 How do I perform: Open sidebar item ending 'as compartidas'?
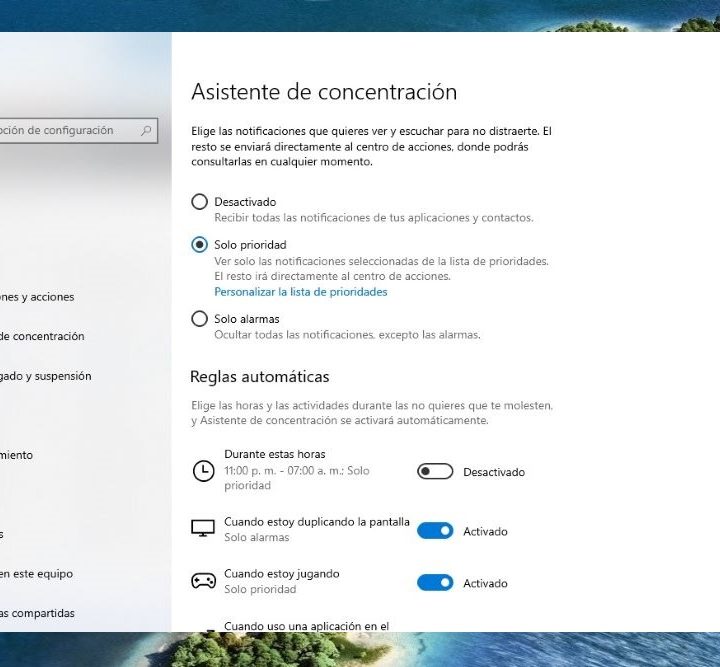[x=37, y=613]
